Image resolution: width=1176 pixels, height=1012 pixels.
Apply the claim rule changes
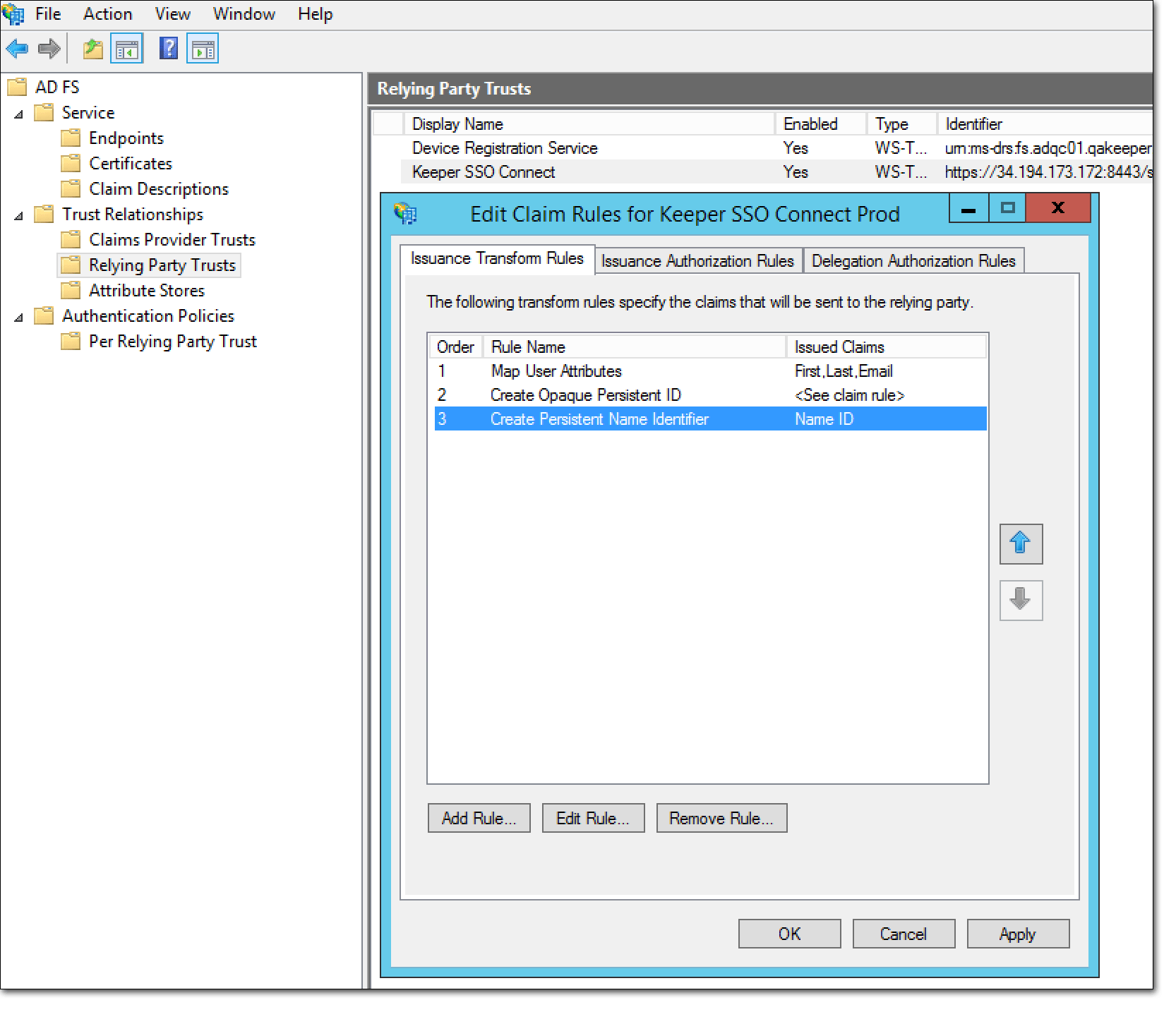(1017, 933)
